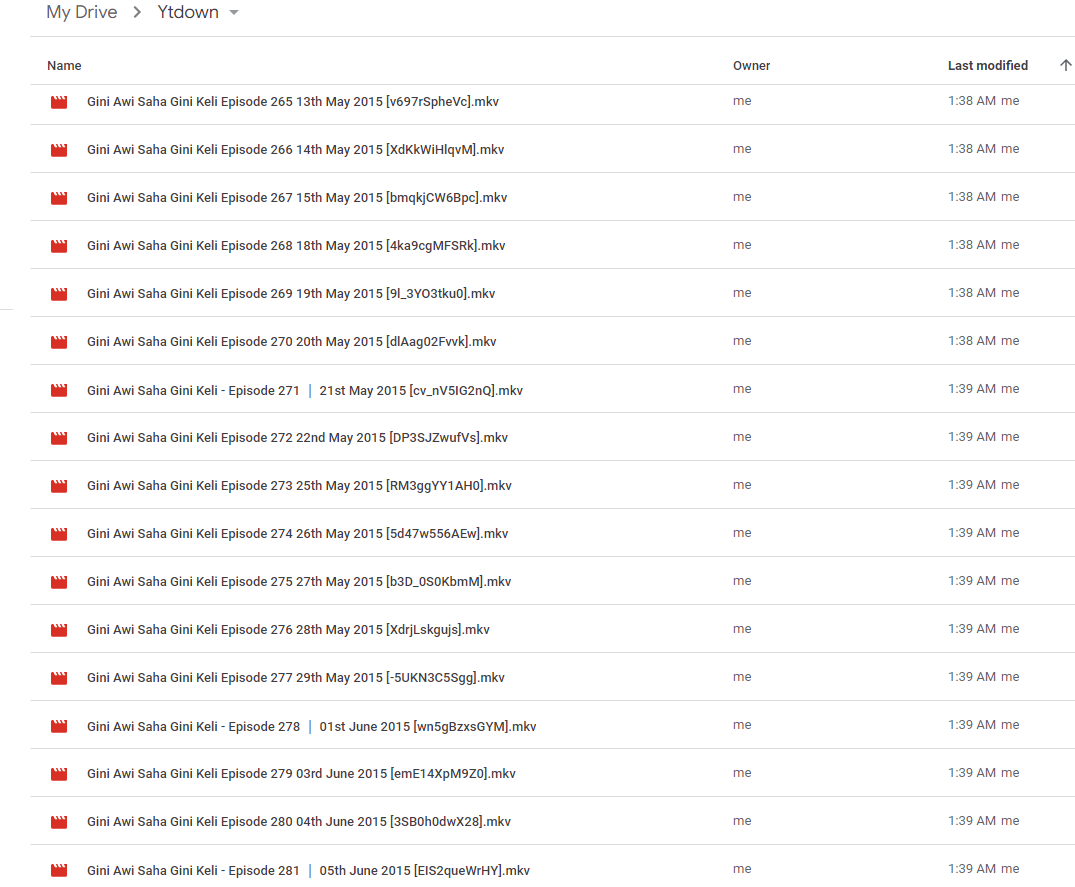The image size is (1075, 887).
Task: Select file name Episode 265 13th May 2015
Action: coord(293,101)
